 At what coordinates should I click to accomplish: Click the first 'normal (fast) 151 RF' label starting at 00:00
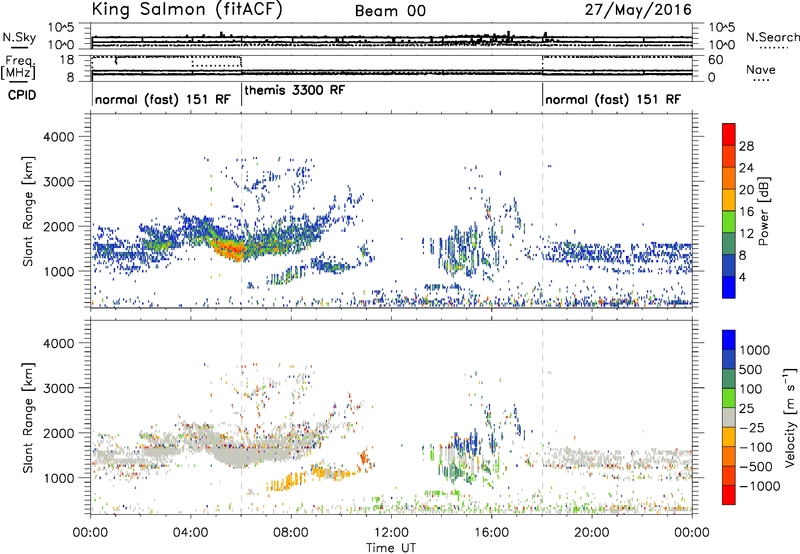163,99
